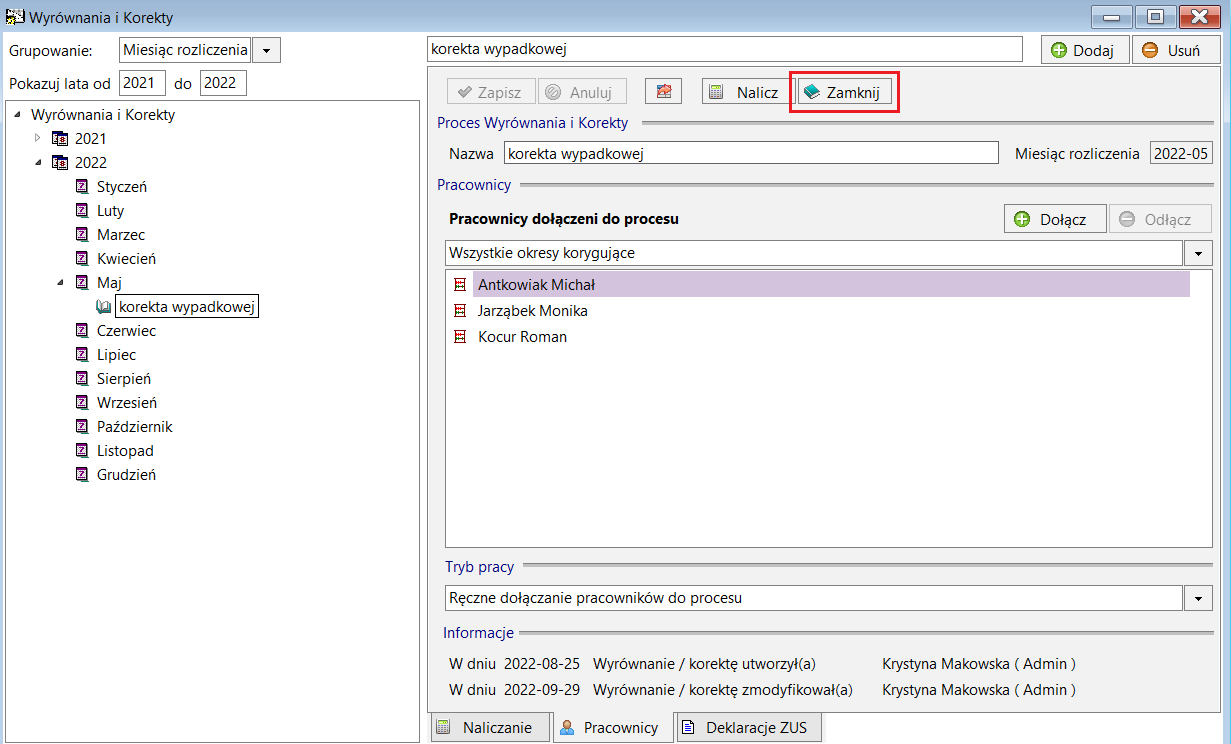1231x744 pixels.
Task: Click the Pokazuj lata od year field
Action: click(x=142, y=83)
